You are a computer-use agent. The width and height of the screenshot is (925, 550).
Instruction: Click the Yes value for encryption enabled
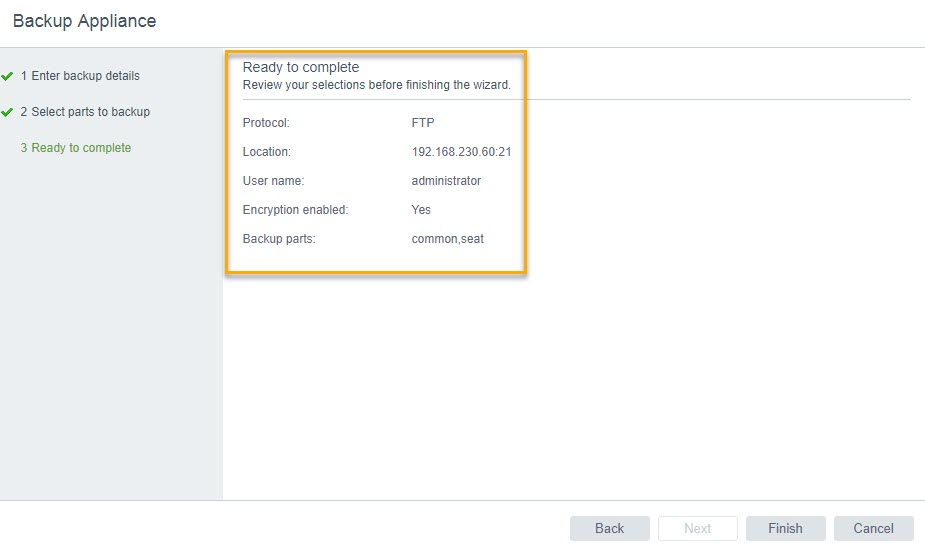[421, 210]
